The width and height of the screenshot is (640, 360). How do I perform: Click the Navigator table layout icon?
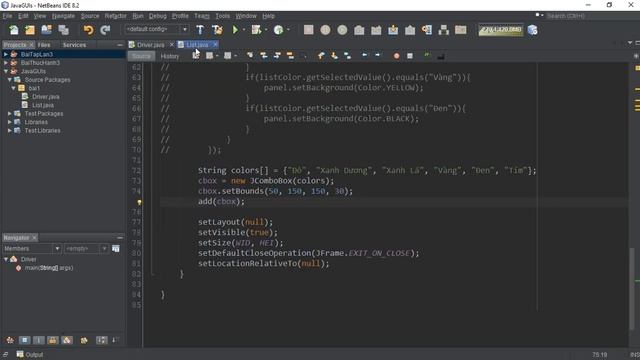[116, 249]
